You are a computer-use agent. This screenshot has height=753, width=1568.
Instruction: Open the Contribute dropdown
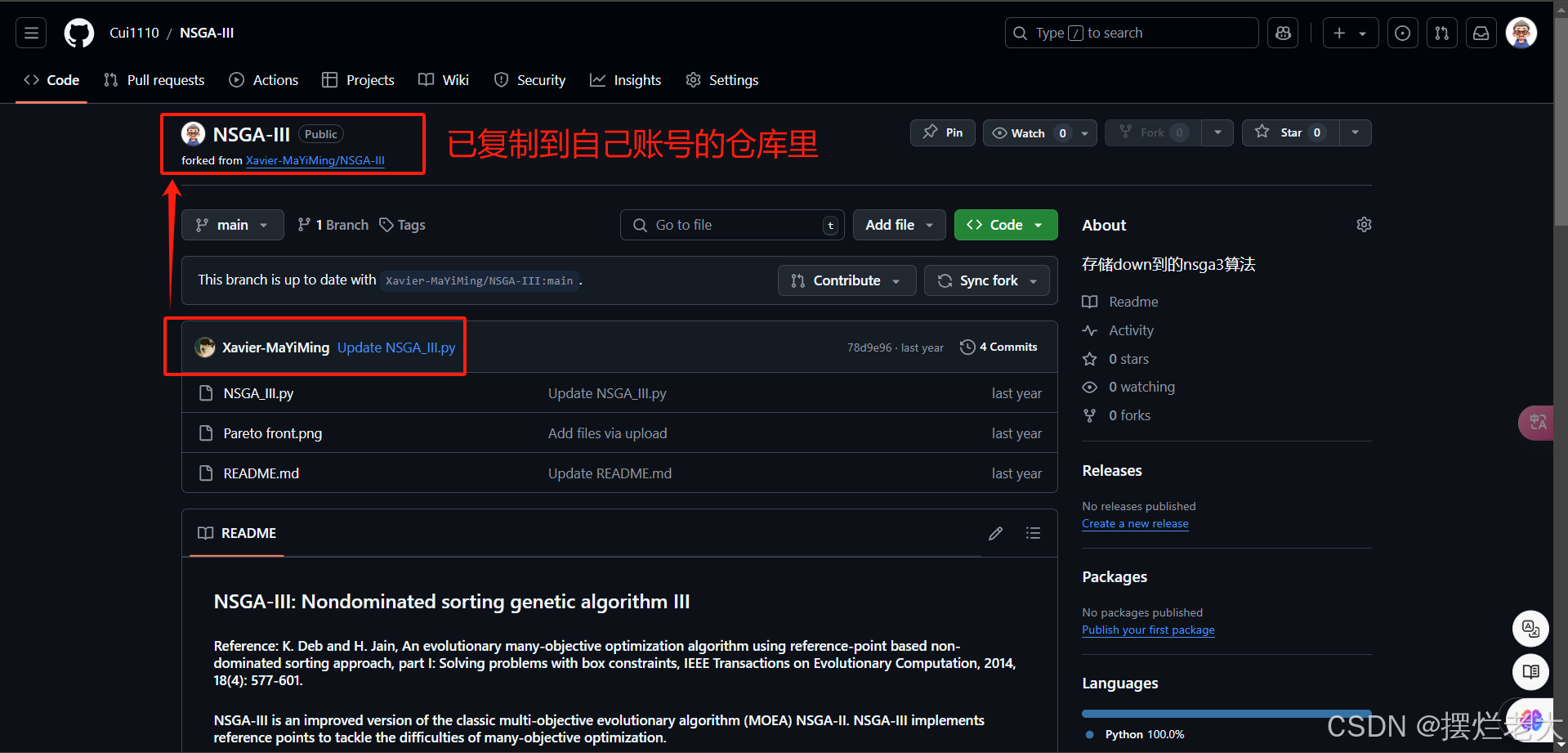coord(847,280)
